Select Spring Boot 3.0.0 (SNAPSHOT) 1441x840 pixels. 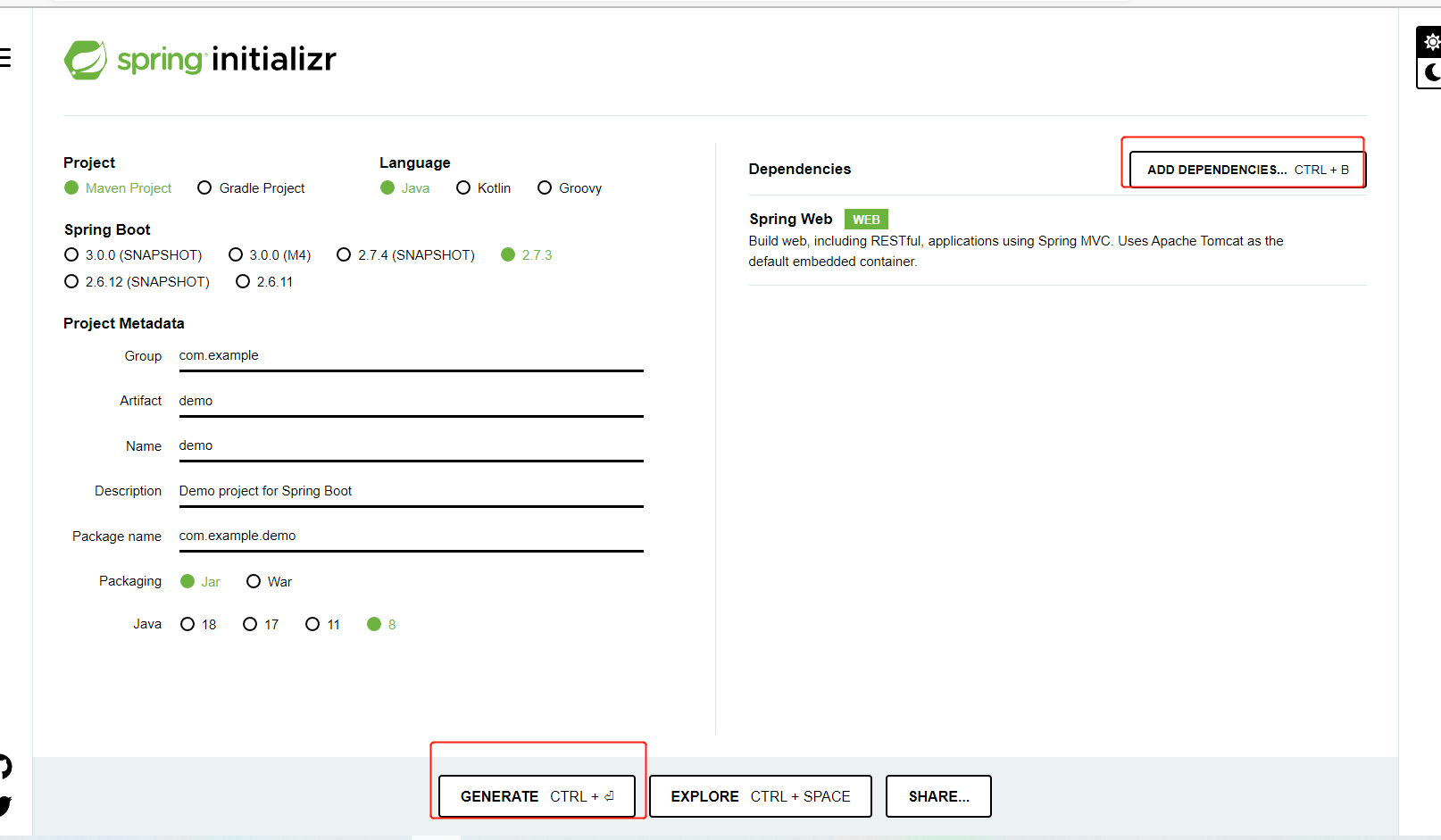coord(71,255)
